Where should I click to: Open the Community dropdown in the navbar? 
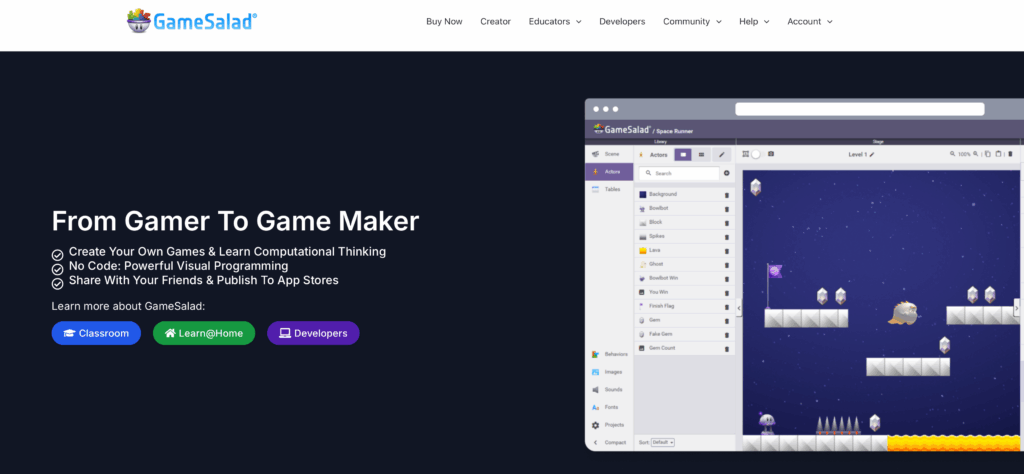click(692, 21)
